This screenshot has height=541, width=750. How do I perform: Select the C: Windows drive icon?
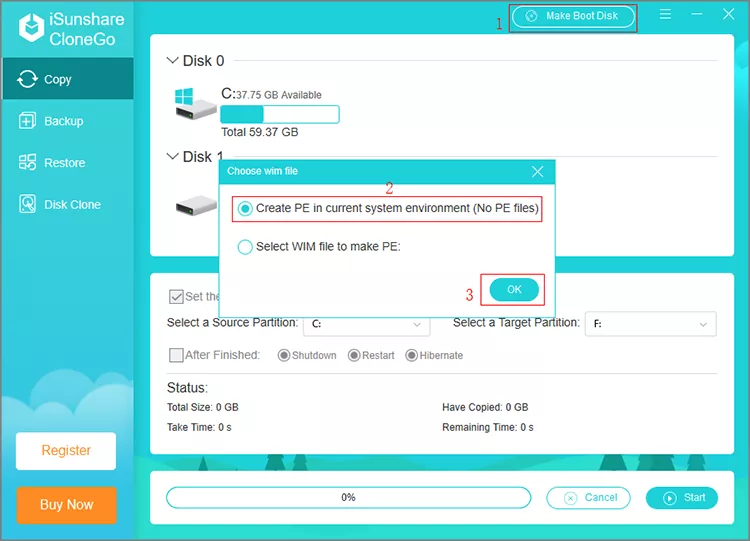pos(195,103)
